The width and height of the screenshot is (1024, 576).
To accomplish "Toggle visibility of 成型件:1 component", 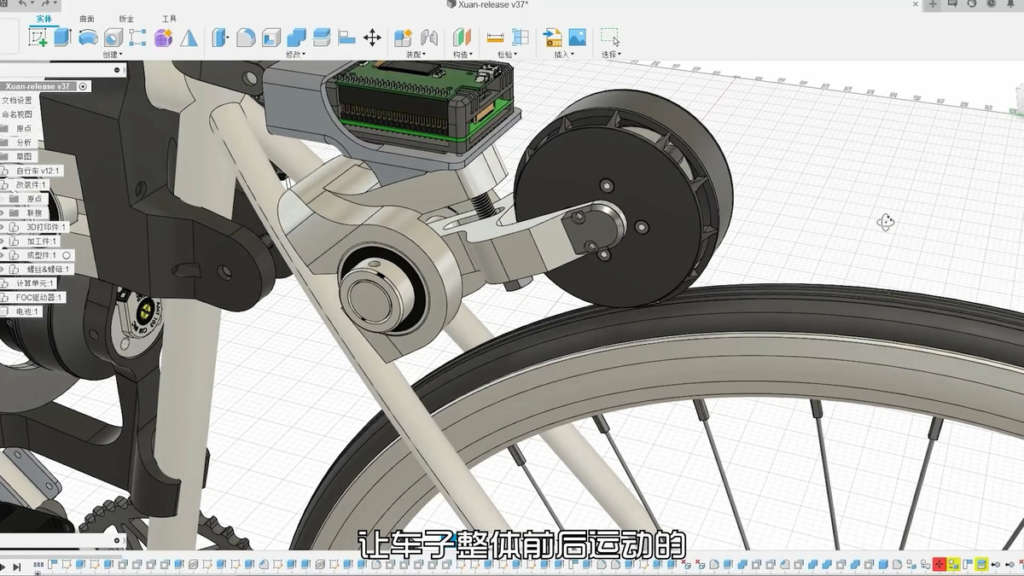I will tap(3, 255).
